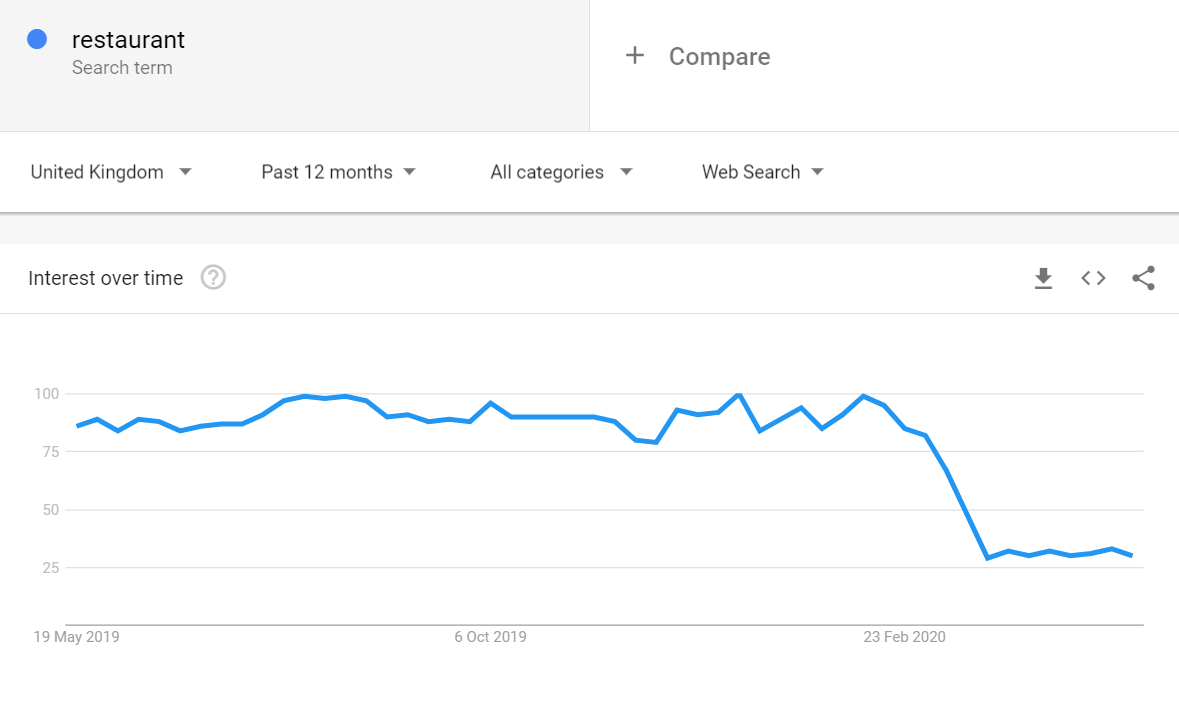1179x720 pixels.
Task: Select the 6 Oct 2019 date label
Action: click(490, 637)
